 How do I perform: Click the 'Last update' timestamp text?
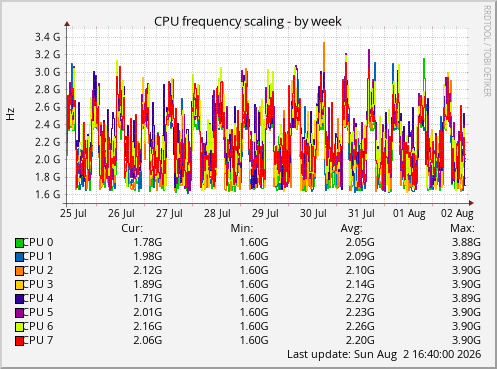pos(384,354)
